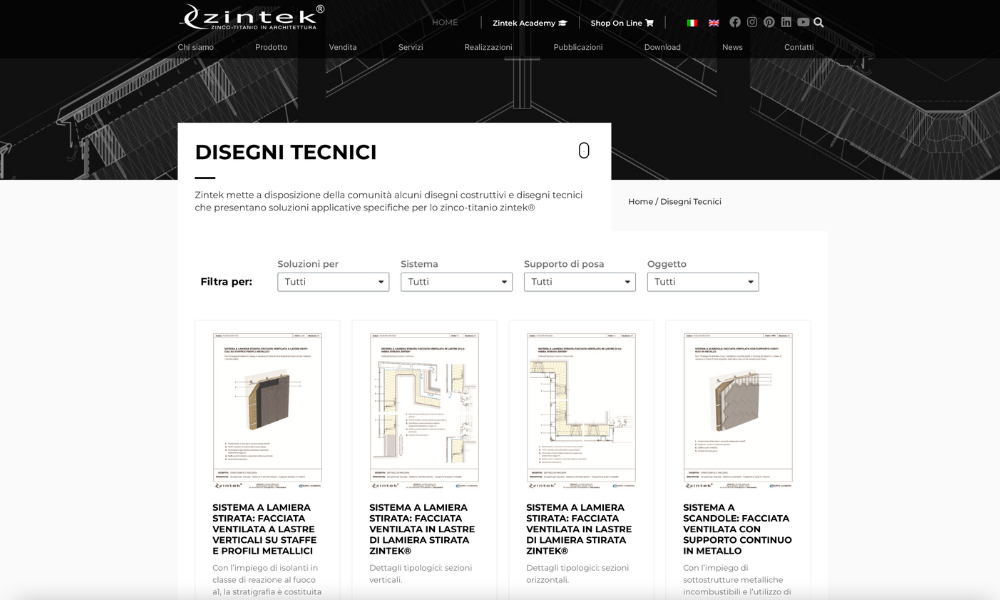Open the LinkedIn icon
The width and height of the screenshot is (1000, 600).
click(x=786, y=22)
